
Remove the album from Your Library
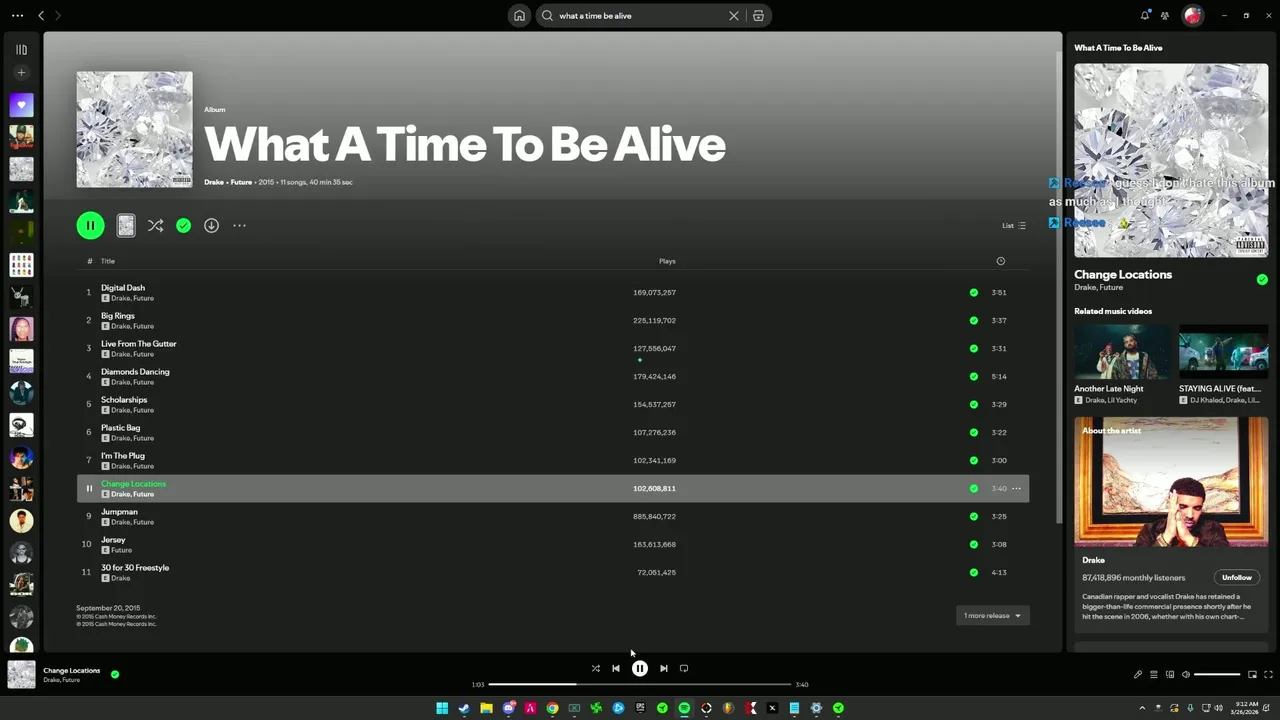click(x=183, y=226)
